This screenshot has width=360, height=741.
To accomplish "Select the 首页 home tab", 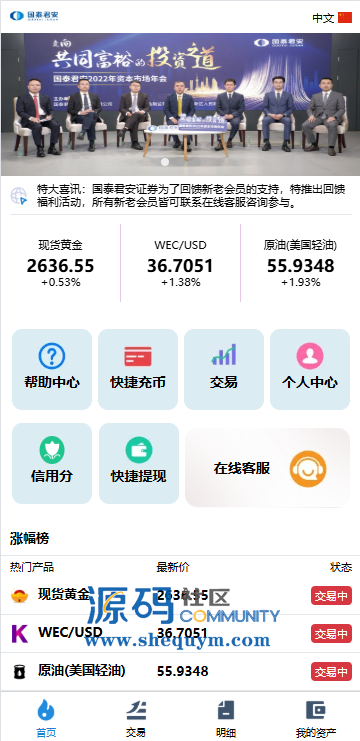I will [46, 719].
